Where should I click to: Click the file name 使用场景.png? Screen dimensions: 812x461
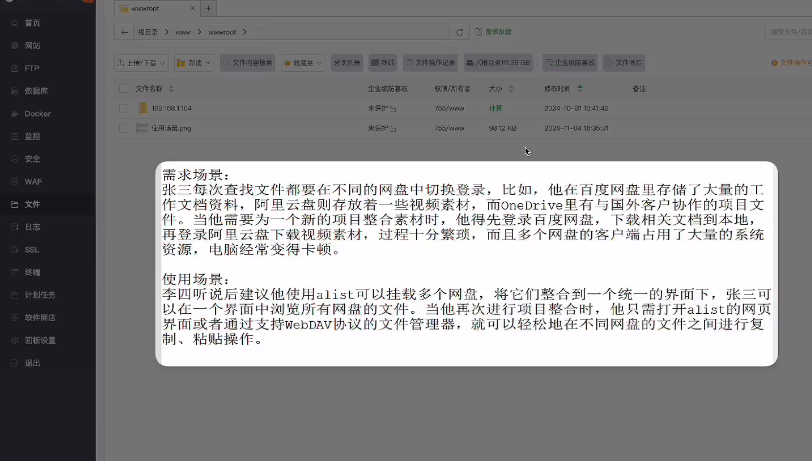(x=171, y=128)
